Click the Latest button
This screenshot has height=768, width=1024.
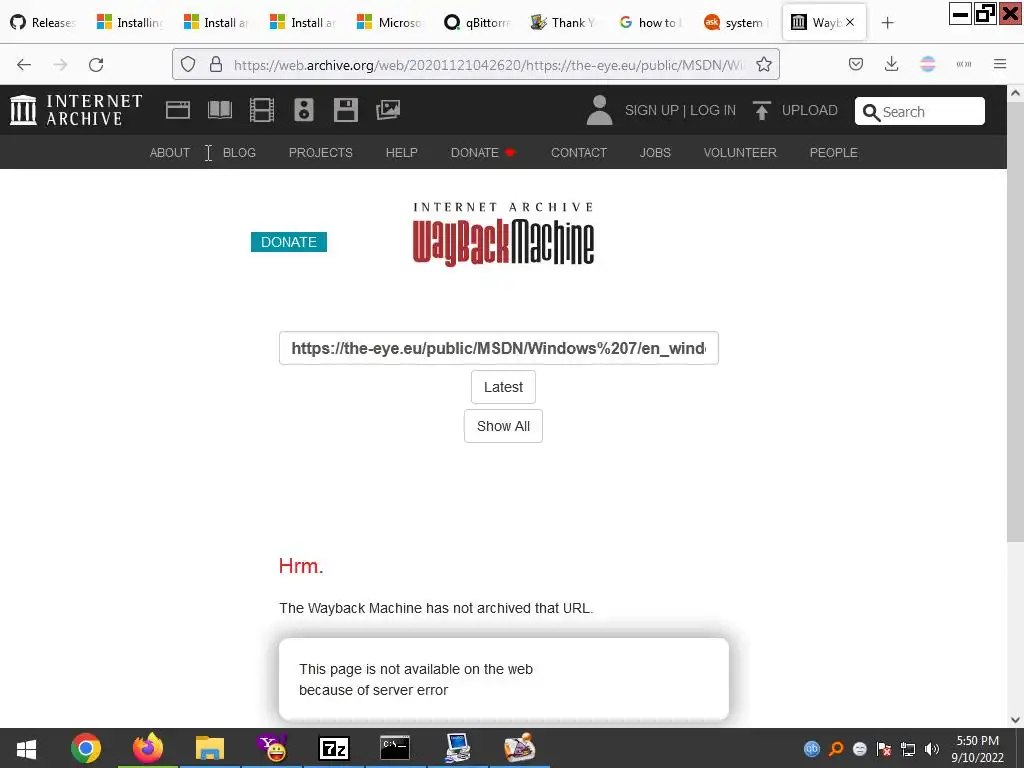coord(503,387)
